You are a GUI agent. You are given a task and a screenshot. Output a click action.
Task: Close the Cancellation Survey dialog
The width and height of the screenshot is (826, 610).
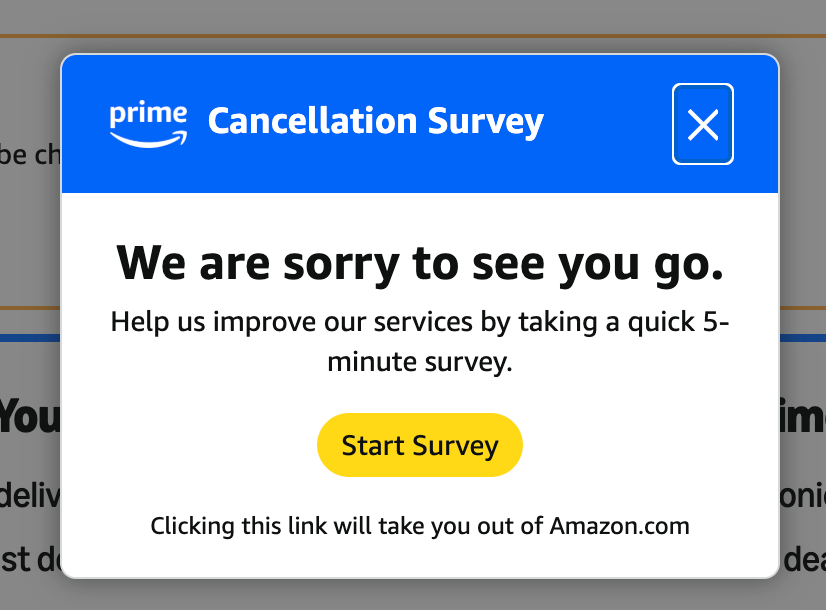(703, 124)
